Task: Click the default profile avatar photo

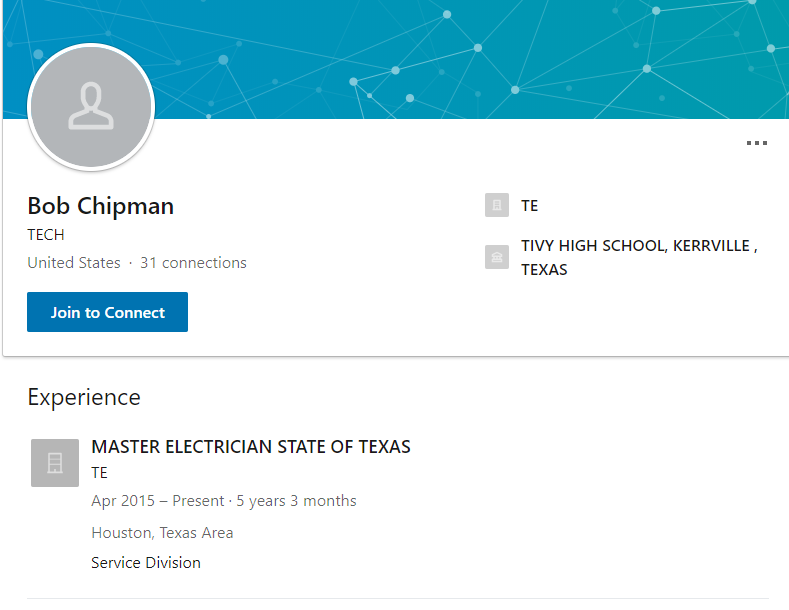Action: click(91, 107)
